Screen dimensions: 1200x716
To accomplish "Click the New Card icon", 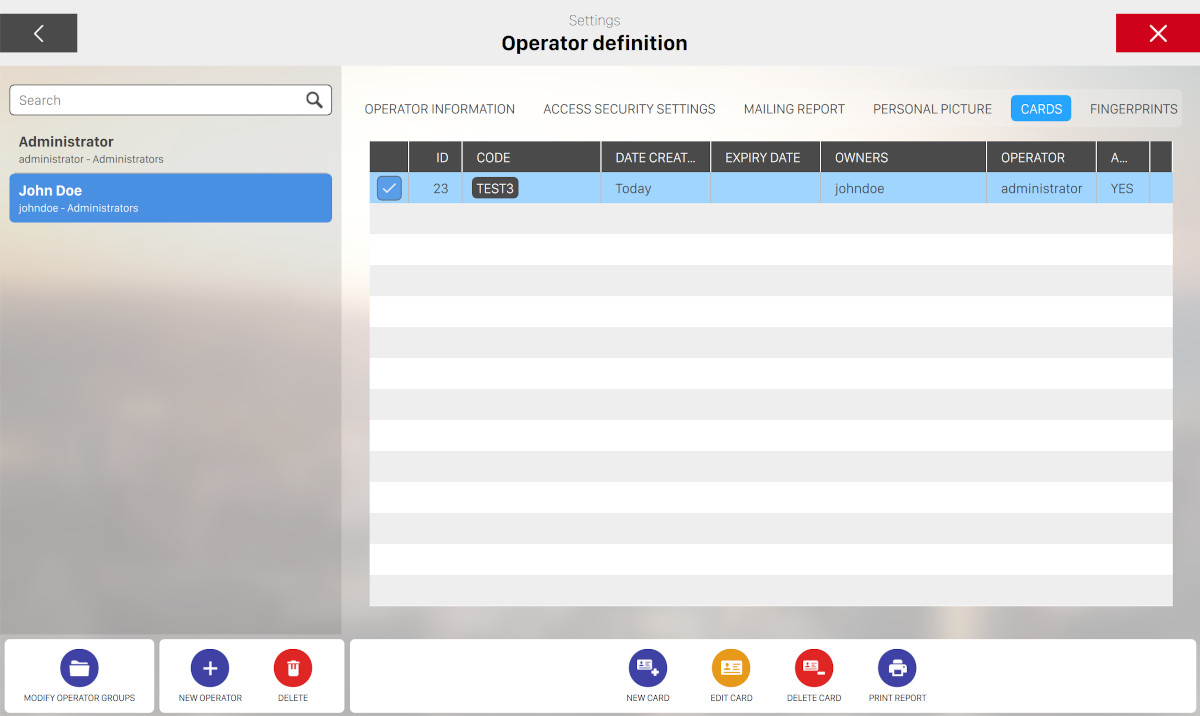I will 647,668.
